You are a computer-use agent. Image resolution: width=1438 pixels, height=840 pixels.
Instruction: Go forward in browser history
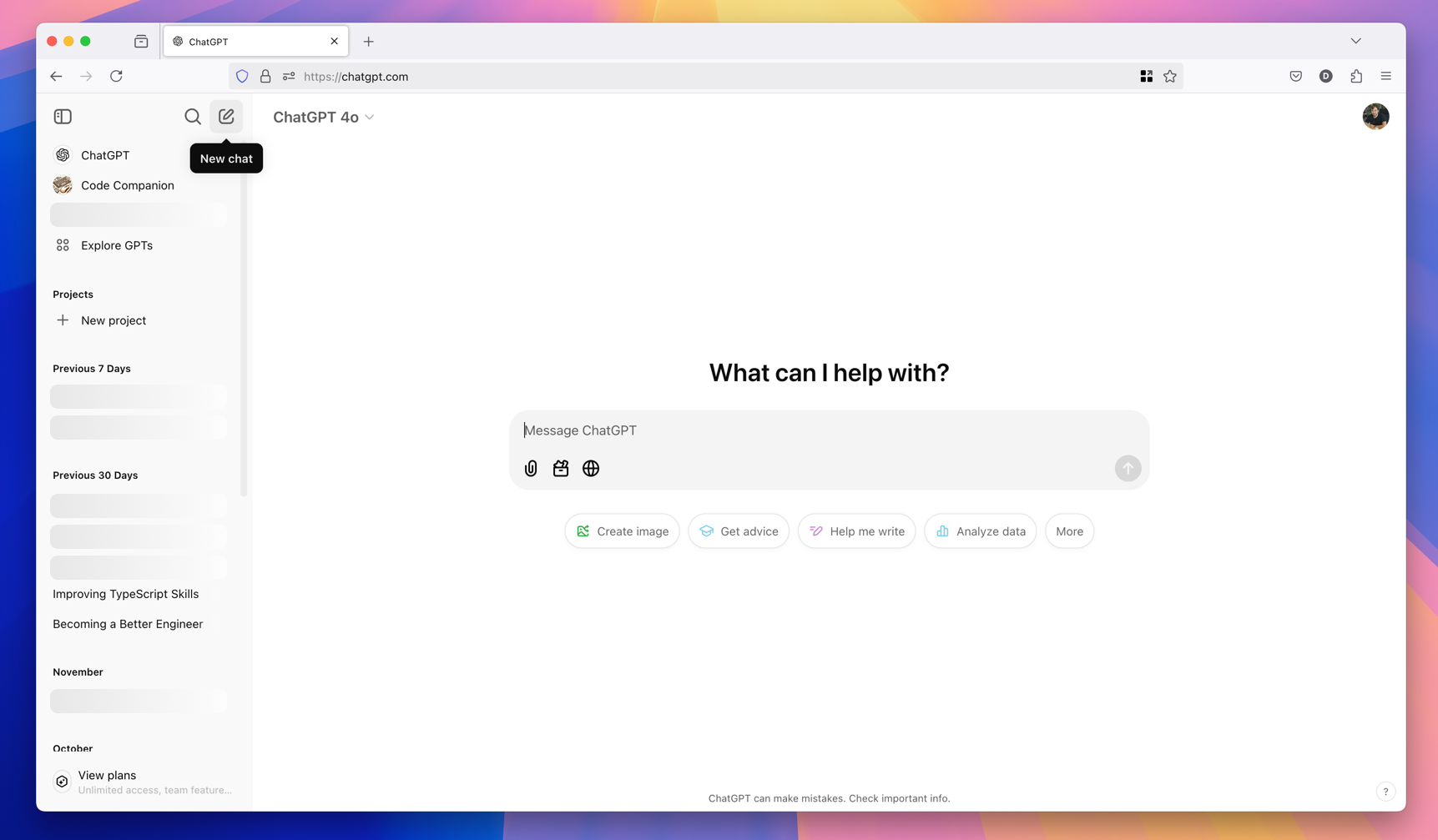(x=86, y=77)
